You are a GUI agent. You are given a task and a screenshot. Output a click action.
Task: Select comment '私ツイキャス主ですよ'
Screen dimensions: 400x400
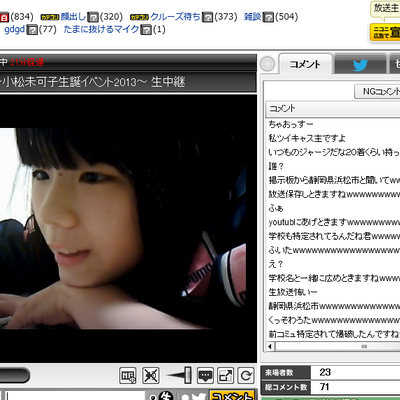[x=307, y=138]
